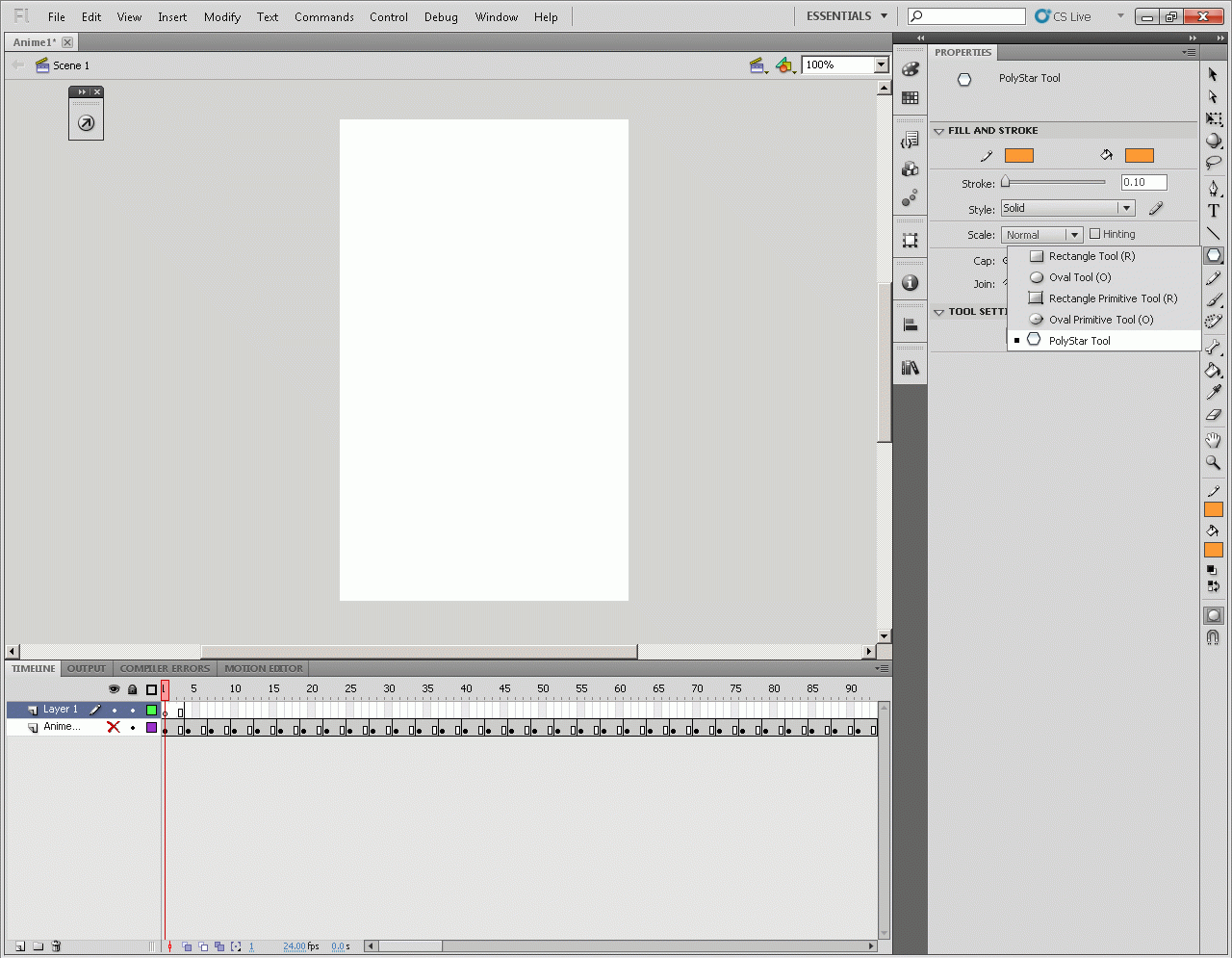Open the Components panel icon

[x=911, y=169]
